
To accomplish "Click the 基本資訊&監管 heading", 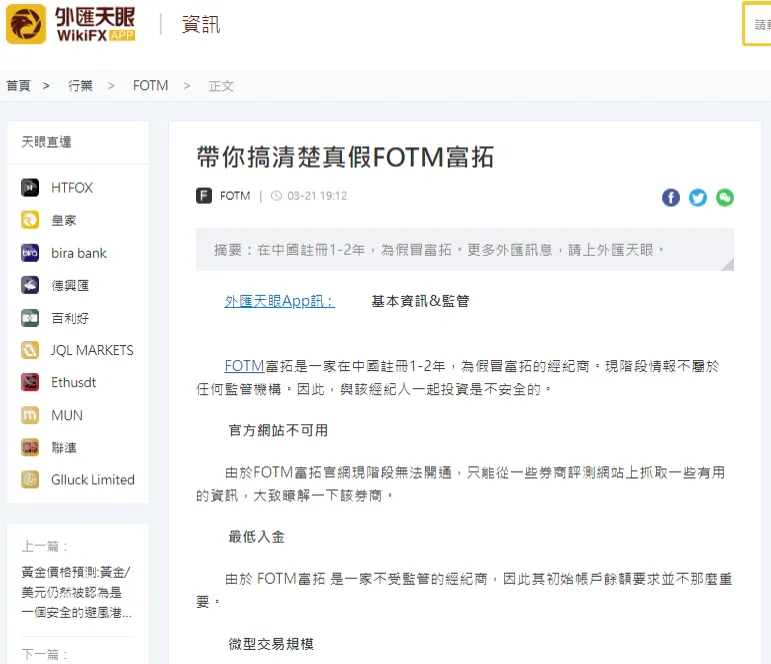I will (x=420, y=301).
